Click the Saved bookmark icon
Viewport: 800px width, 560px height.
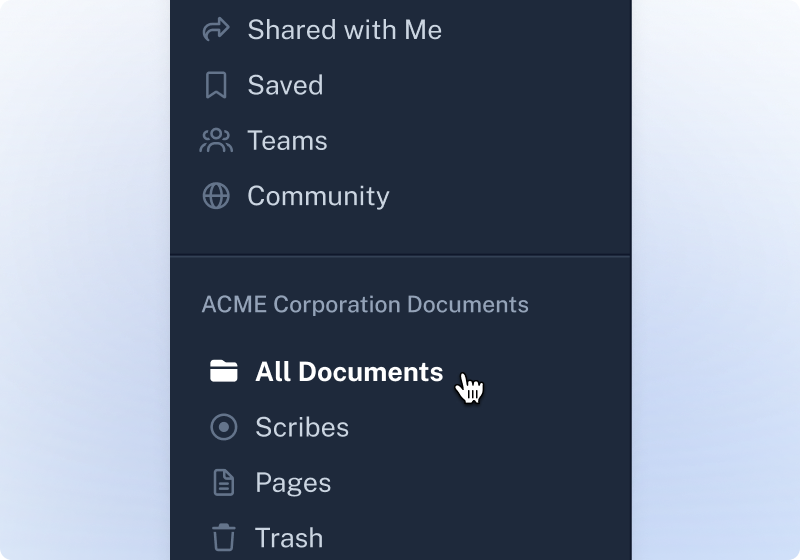click(x=216, y=85)
